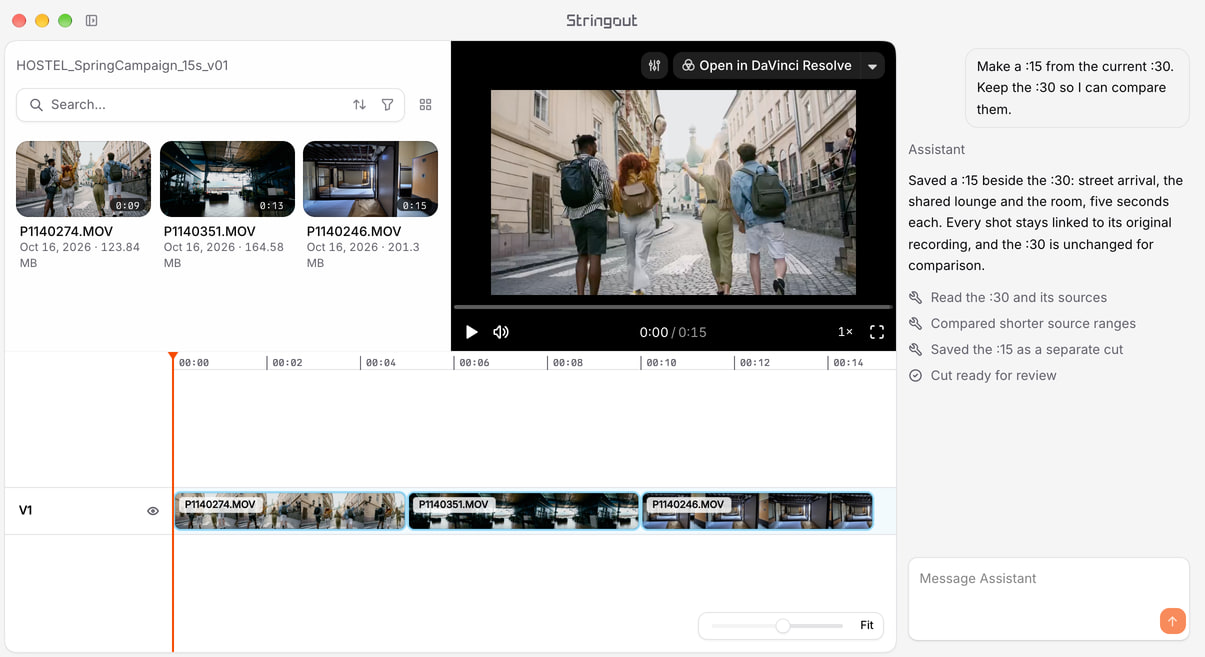The height and width of the screenshot is (657, 1205).
Task: Click project name HOSTEL_SpringCampaign_15s_v01
Action: coord(122,66)
